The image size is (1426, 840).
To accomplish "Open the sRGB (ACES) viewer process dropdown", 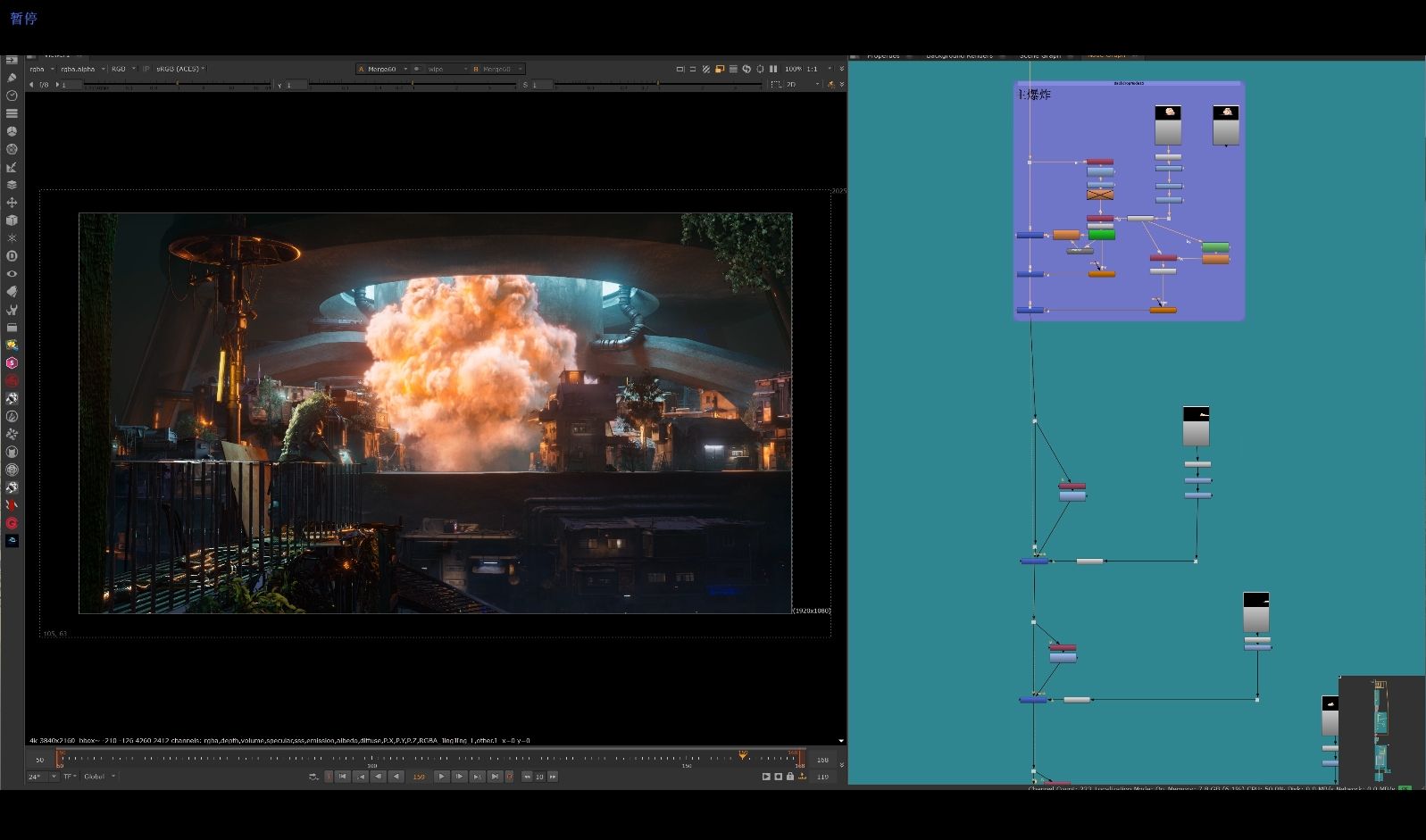I will pyautogui.click(x=180, y=69).
